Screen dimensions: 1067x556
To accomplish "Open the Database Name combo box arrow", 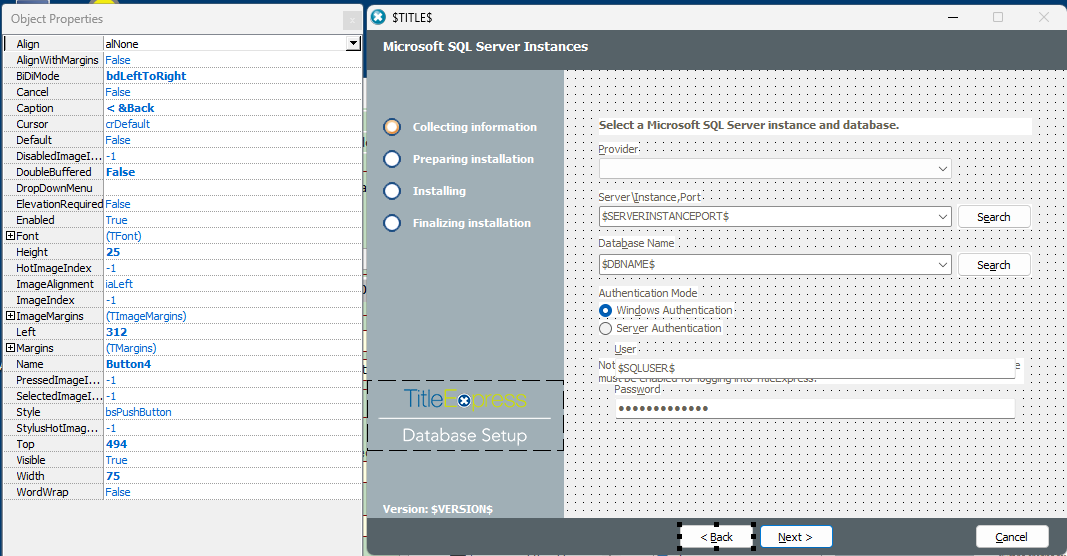I will pos(942,264).
